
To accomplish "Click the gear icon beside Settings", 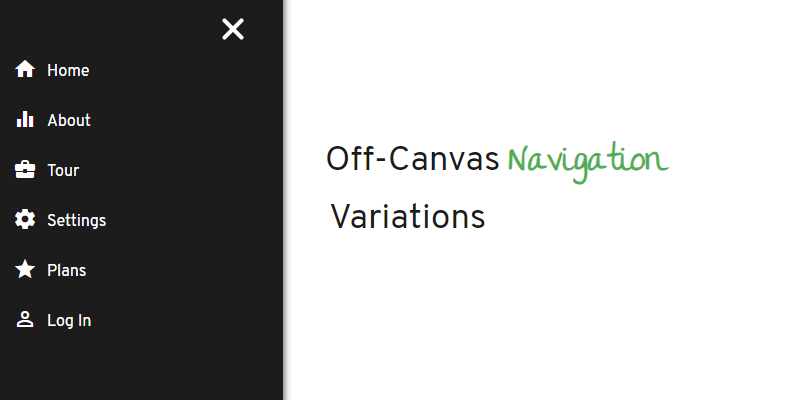I will [25, 220].
